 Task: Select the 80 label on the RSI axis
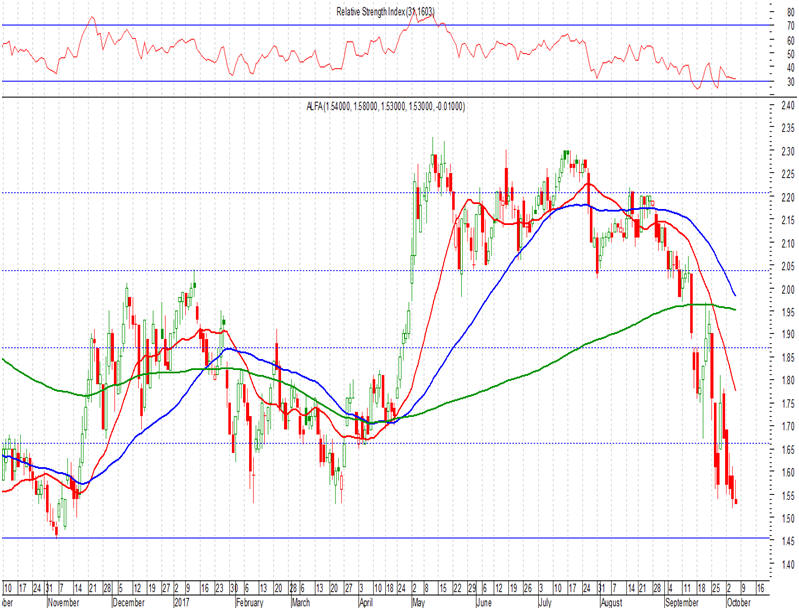click(x=790, y=13)
